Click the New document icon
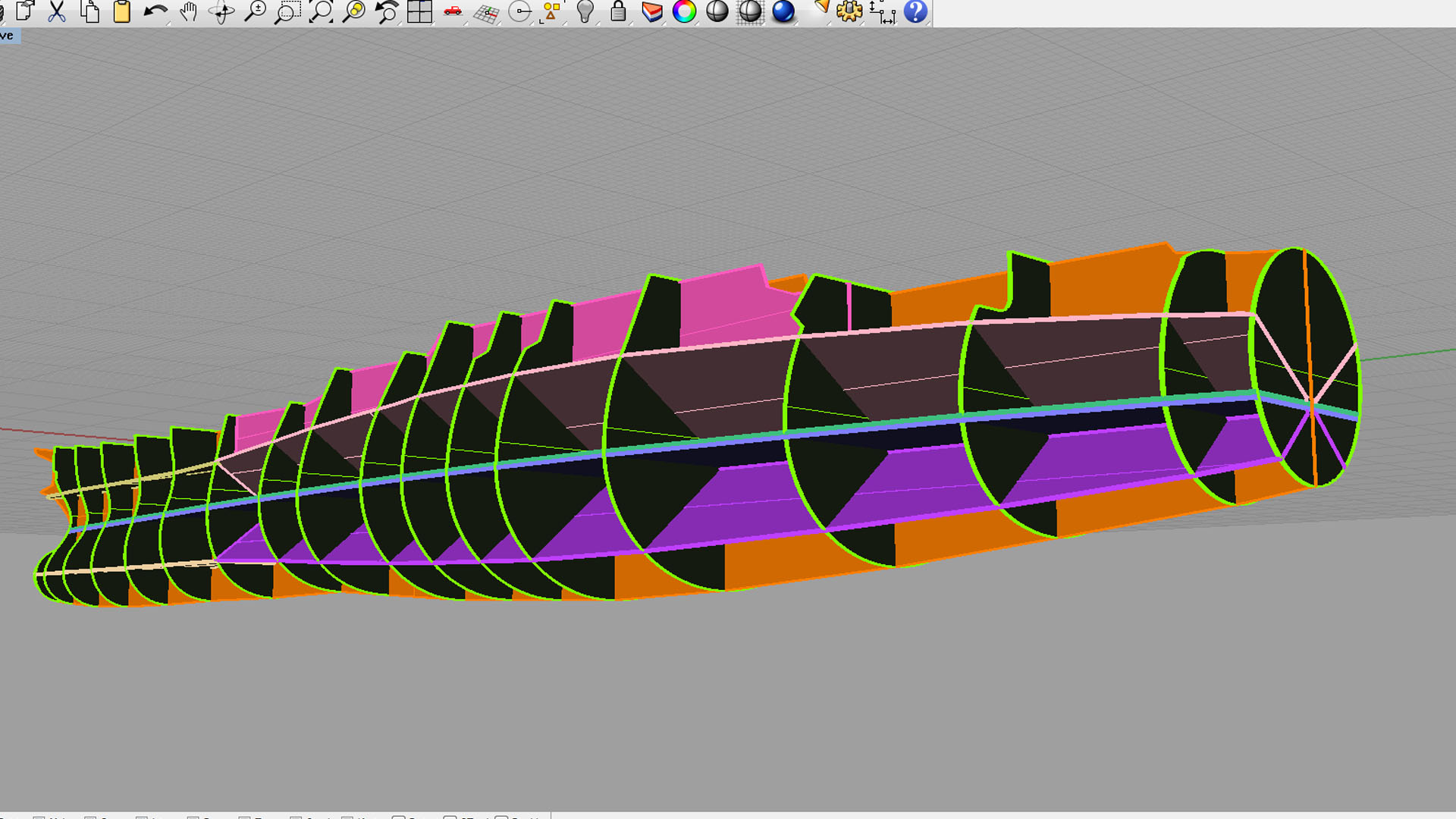 point(25,11)
